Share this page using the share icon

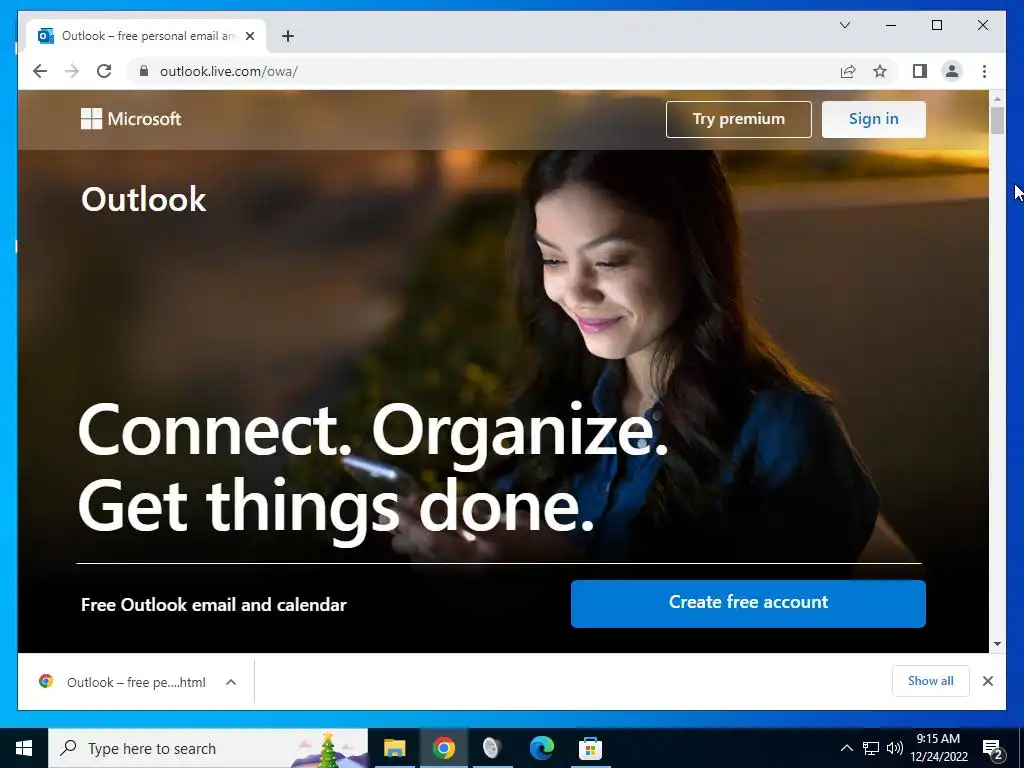point(848,71)
